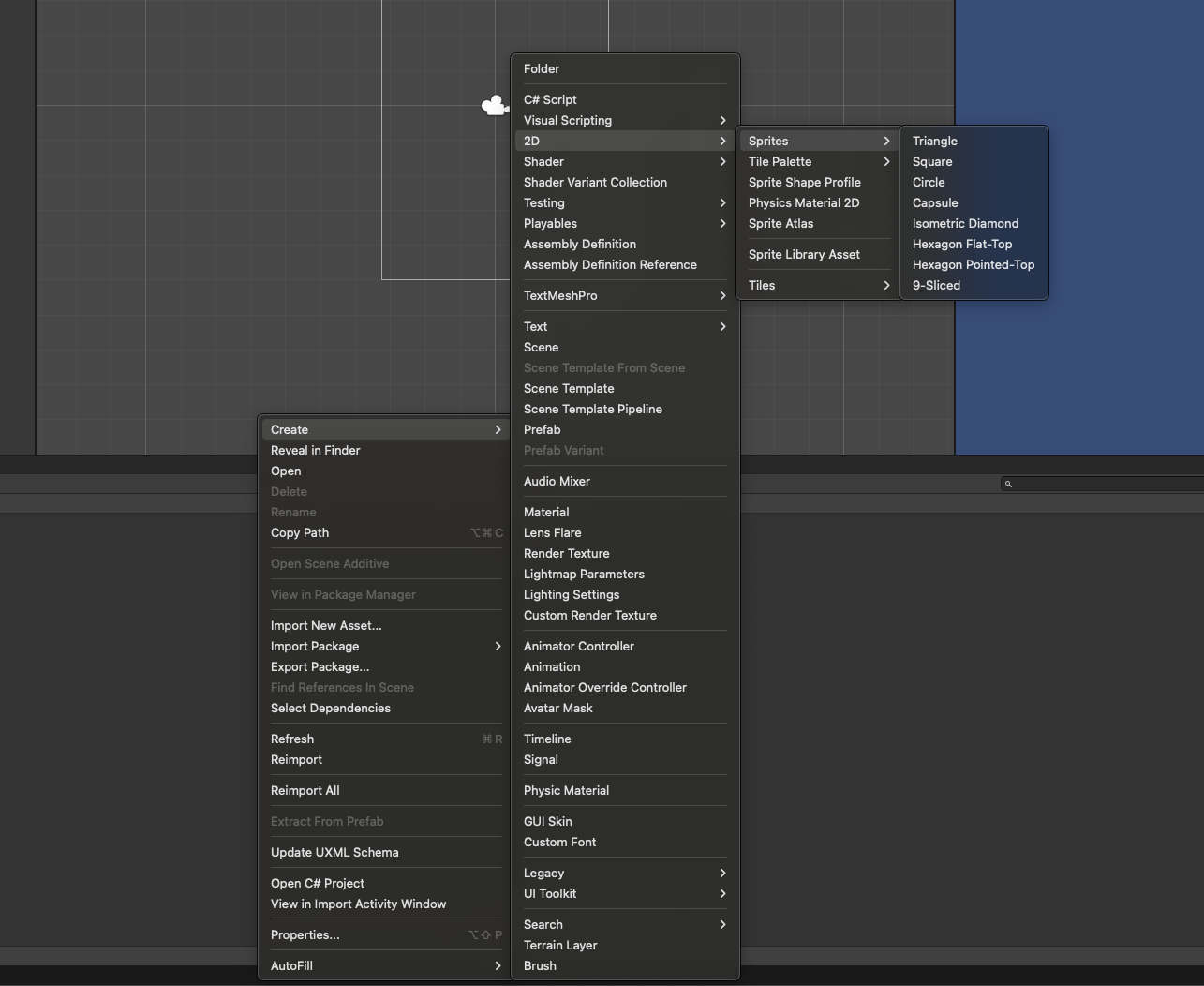Select Signal entry
Image resolution: width=1204 pixels, height=986 pixels.
tap(625, 759)
